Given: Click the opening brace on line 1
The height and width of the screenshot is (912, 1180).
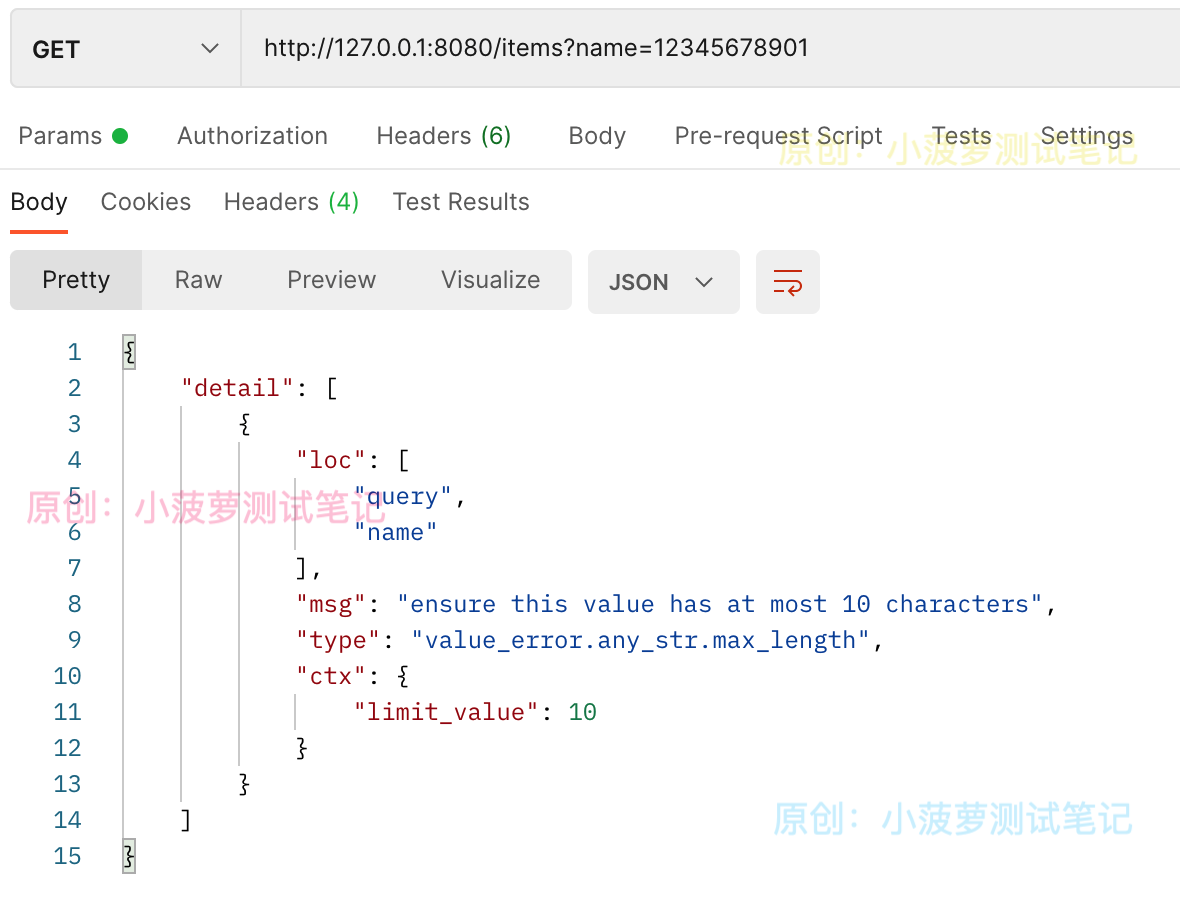Looking at the screenshot, I should coord(129,352).
